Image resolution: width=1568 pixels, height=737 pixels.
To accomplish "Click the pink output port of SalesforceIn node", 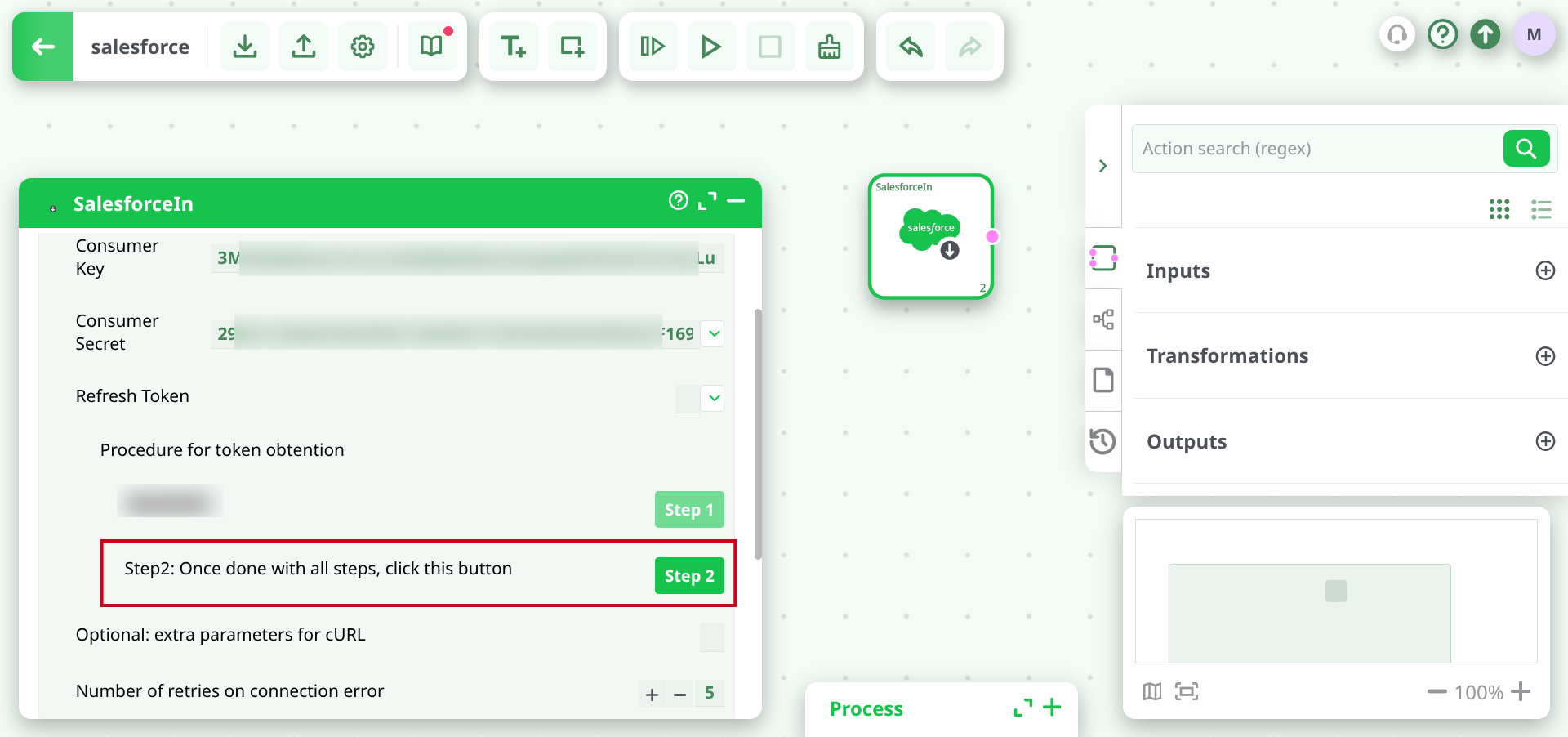I will coord(992,236).
